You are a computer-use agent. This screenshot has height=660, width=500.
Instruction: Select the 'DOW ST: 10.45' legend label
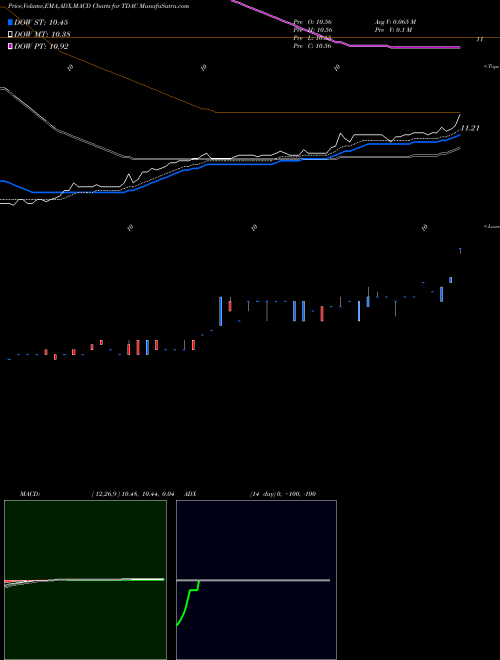(41, 22)
